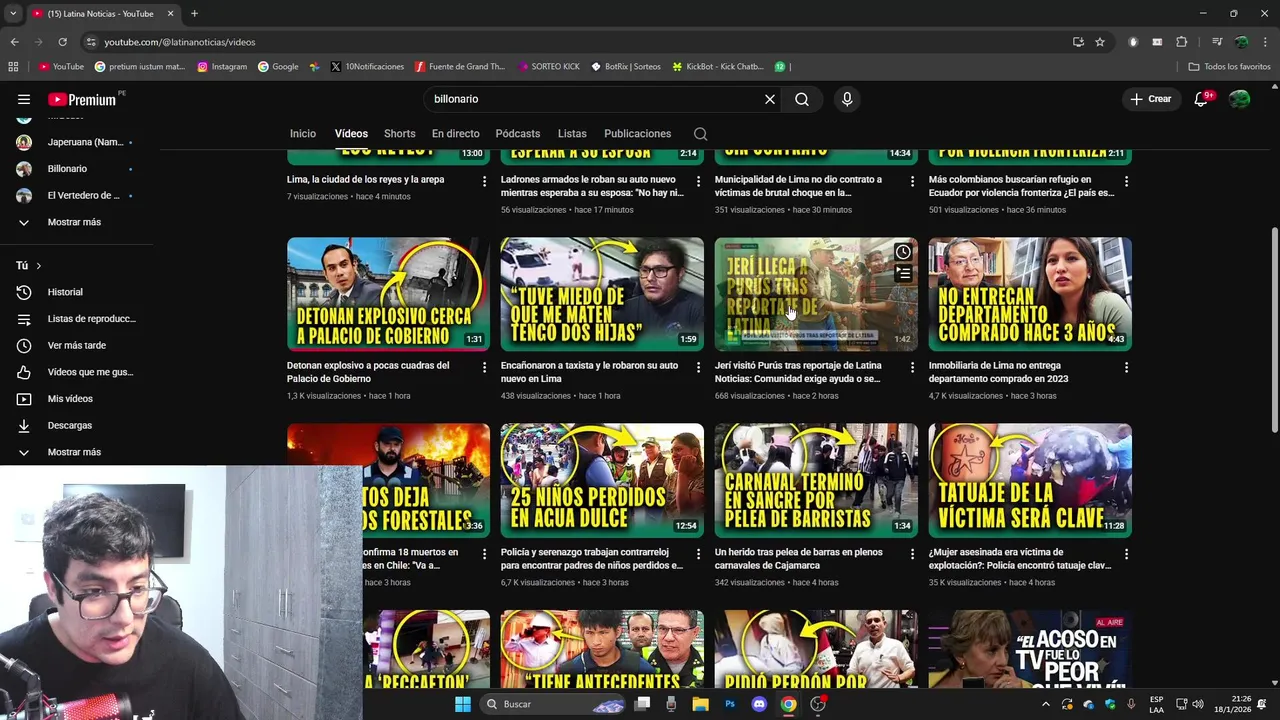Add Jerí Purús video to queue
Image resolution: width=1280 pixels, height=720 pixels.
click(903, 273)
